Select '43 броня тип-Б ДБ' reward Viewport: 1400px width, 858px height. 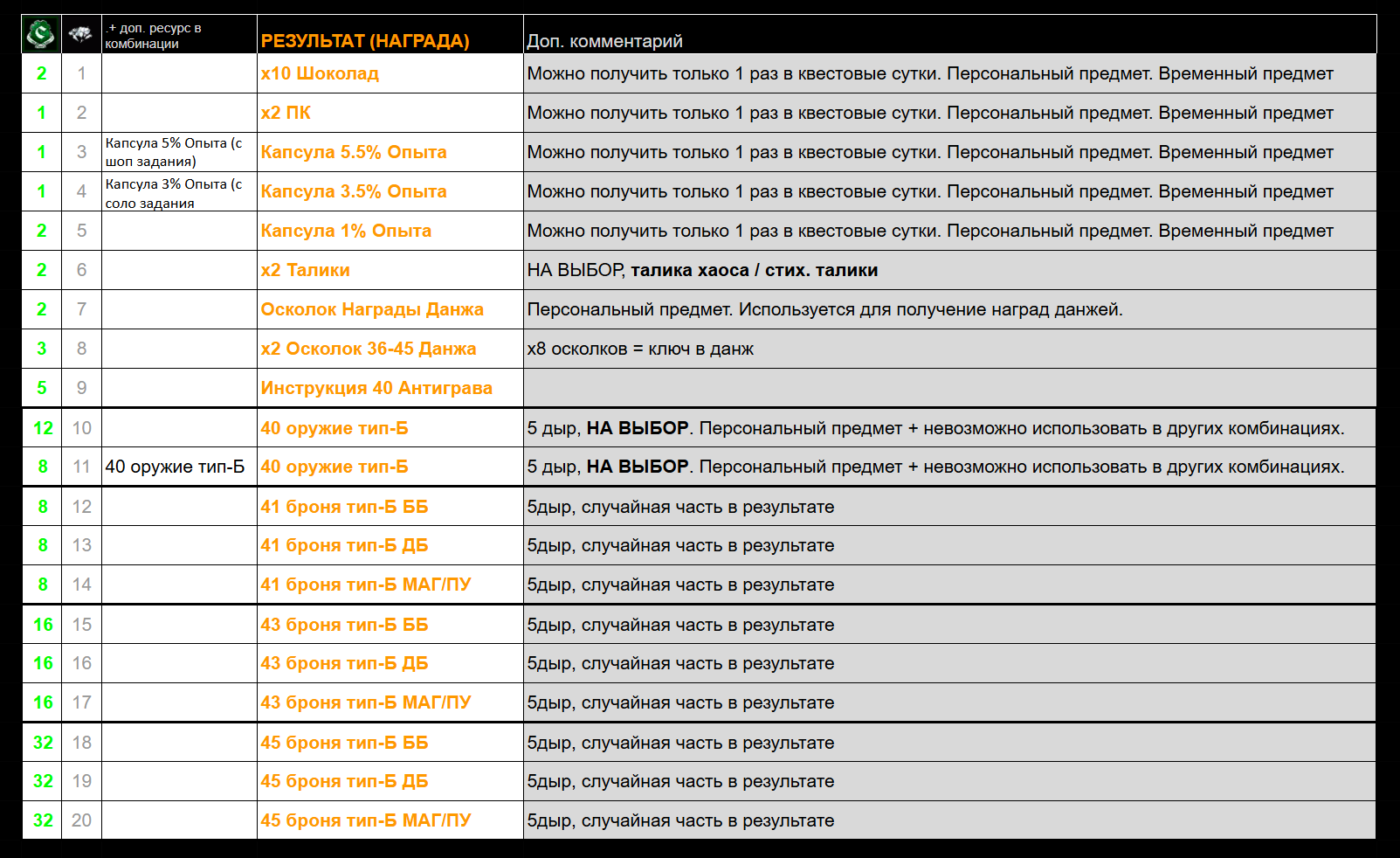tap(344, 663)
